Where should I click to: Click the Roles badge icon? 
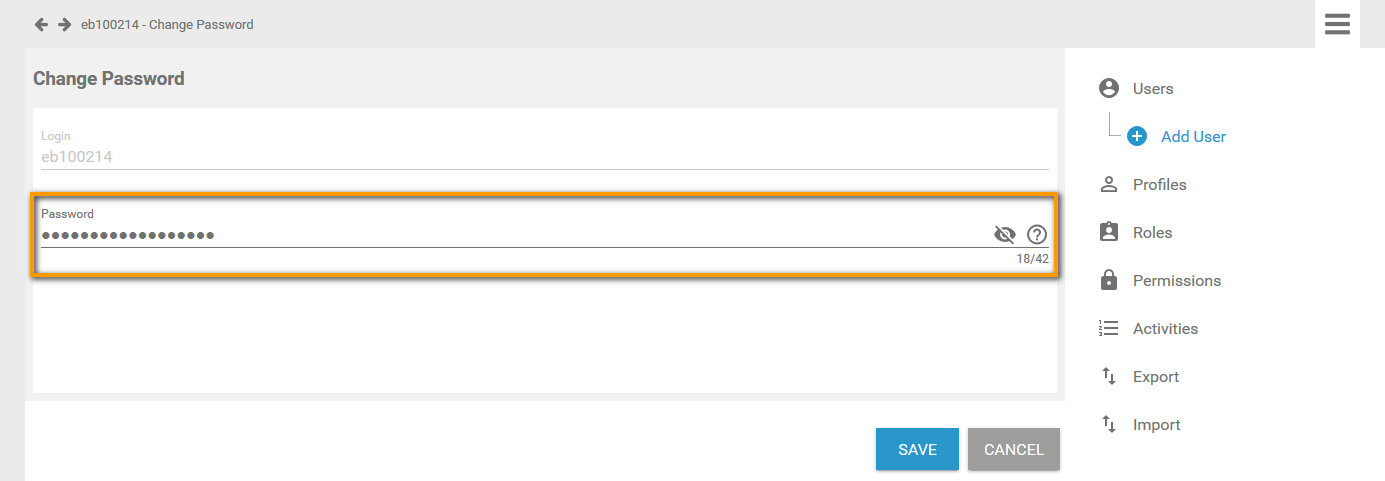point(1108,232)
